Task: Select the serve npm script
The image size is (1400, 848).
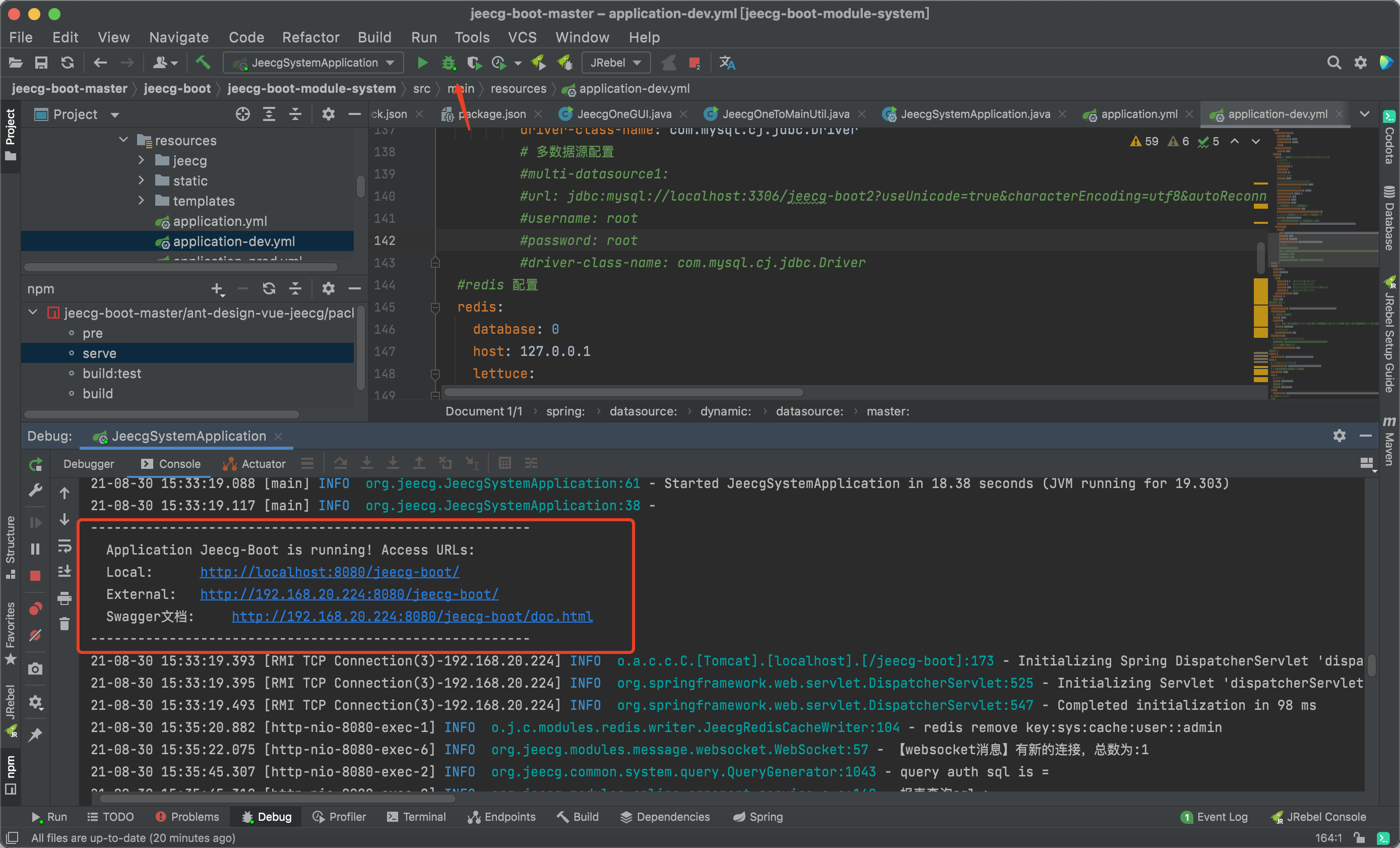Action: click(99, 353)
